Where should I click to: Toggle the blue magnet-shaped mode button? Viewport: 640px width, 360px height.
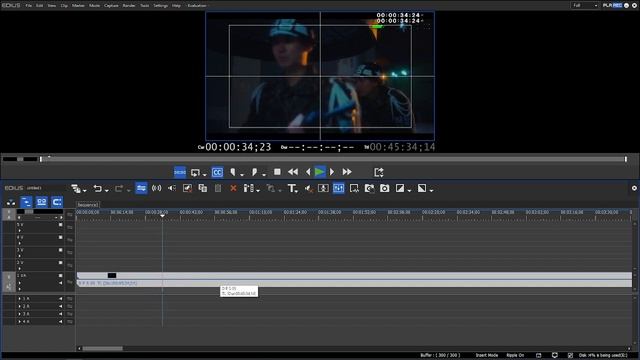point(57,202)
